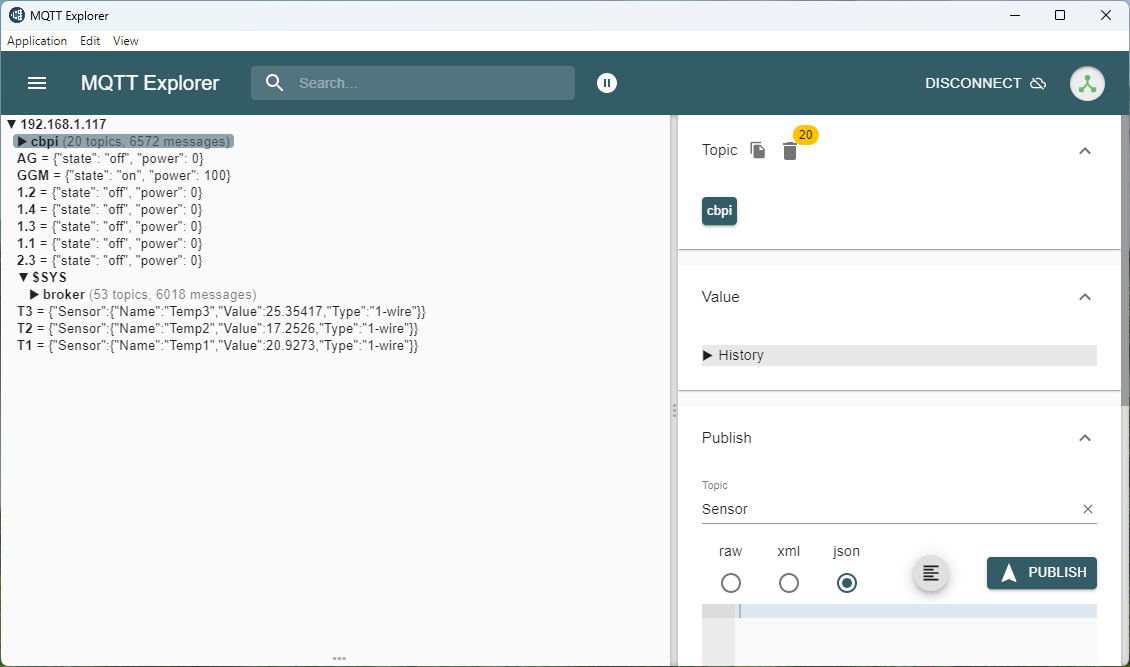Open the View menu
Image resolution: width=1130 pixels, height=667 pixels.
(126, 41)
